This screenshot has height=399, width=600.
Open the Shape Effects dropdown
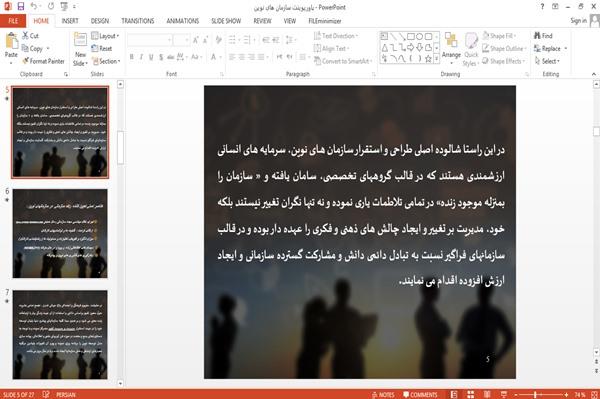click(504, 61)
